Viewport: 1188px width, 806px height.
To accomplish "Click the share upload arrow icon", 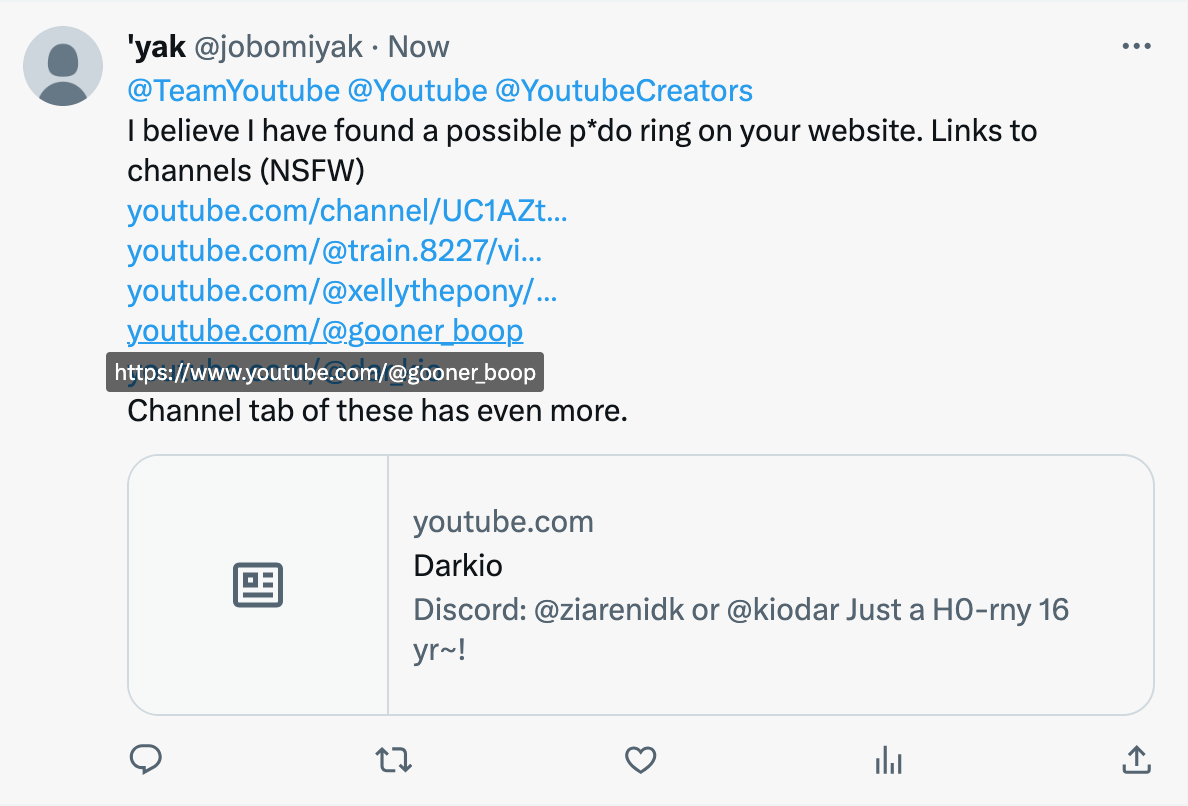I will click(x=1136, y=760).
